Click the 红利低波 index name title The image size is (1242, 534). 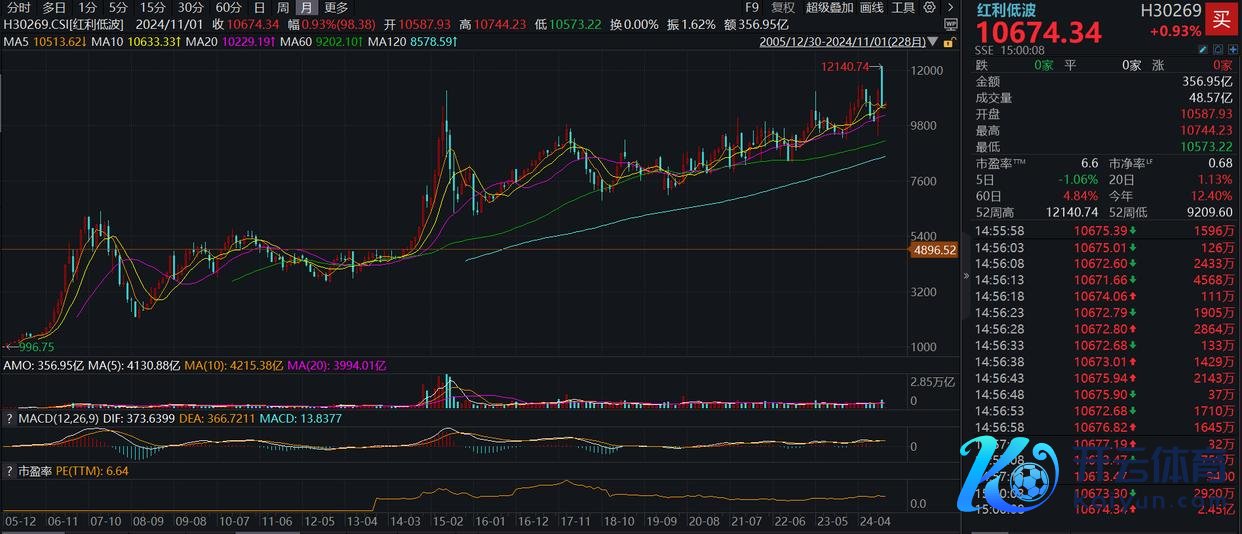[x=1007, y=10]
